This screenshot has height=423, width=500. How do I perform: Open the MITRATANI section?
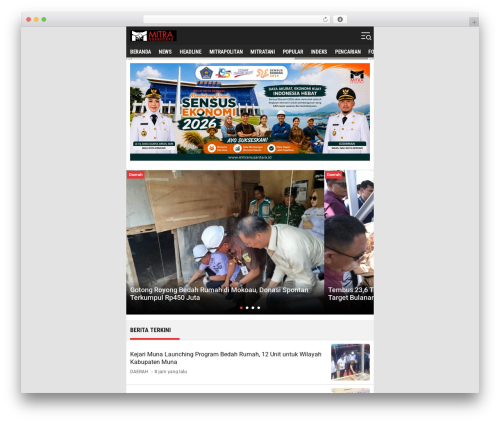click(x=263, y=52)
